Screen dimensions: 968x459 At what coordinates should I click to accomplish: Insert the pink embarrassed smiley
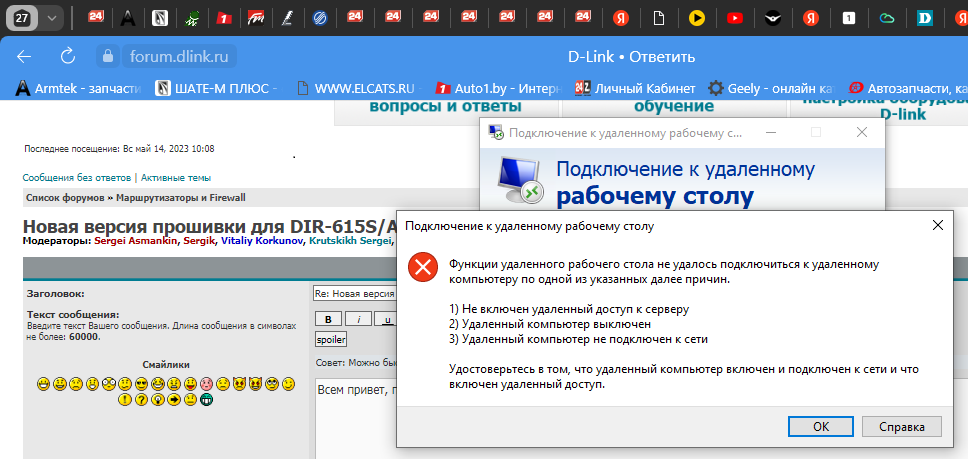(x=206, y=384)
